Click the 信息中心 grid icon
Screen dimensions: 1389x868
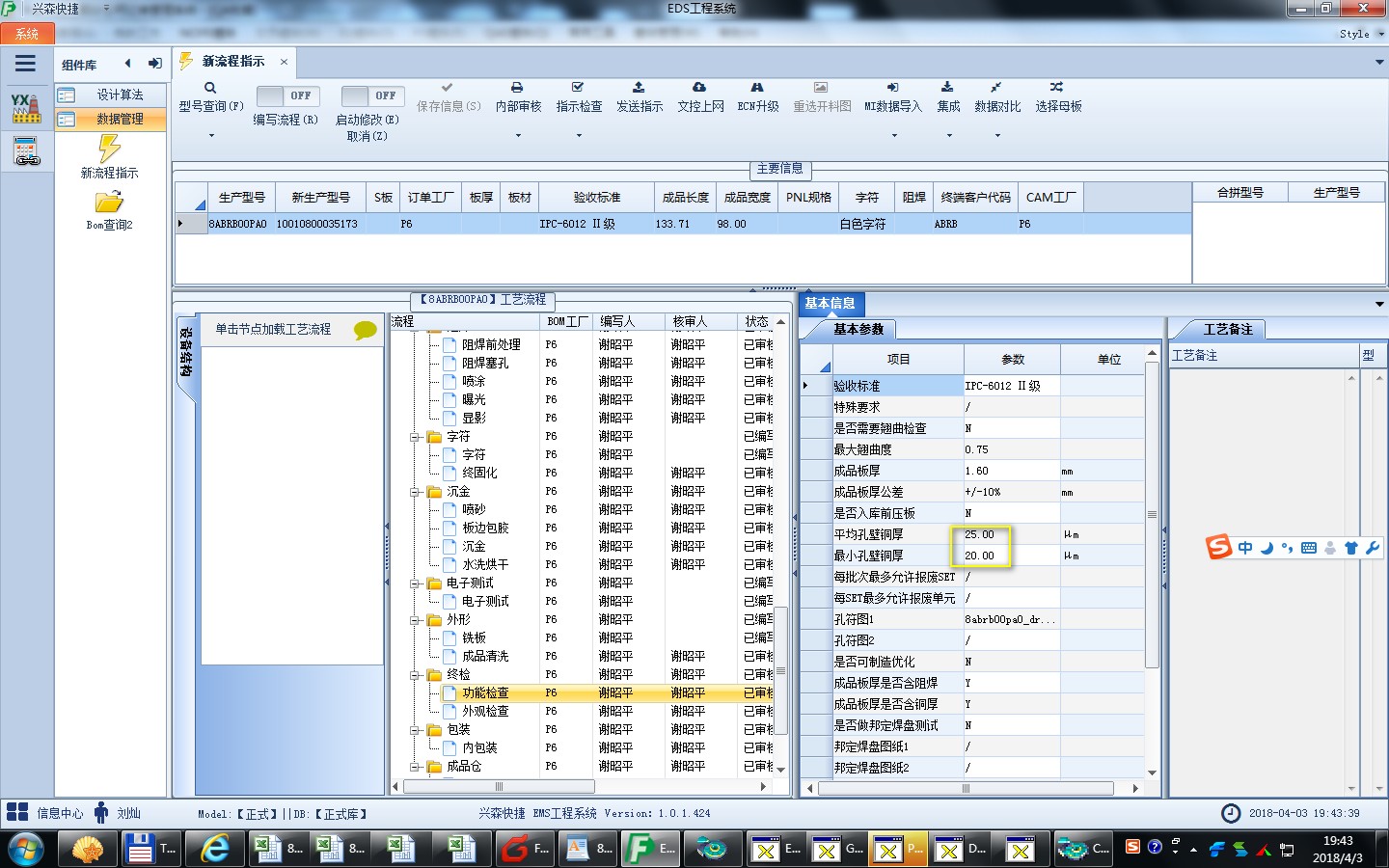(17, 812)
